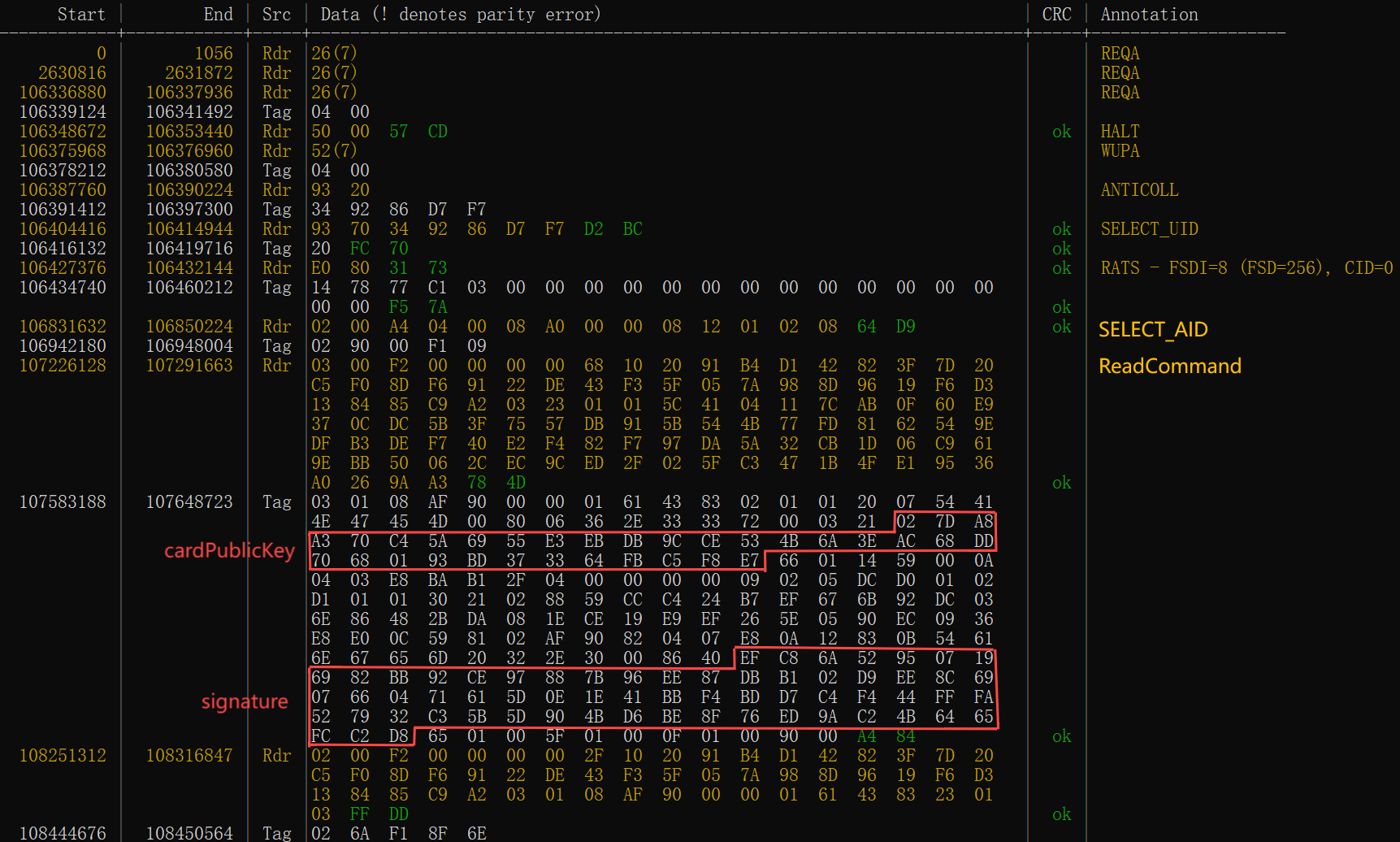
Task: Click start timestamp 106375968
Action: click(x=63, y=151)
